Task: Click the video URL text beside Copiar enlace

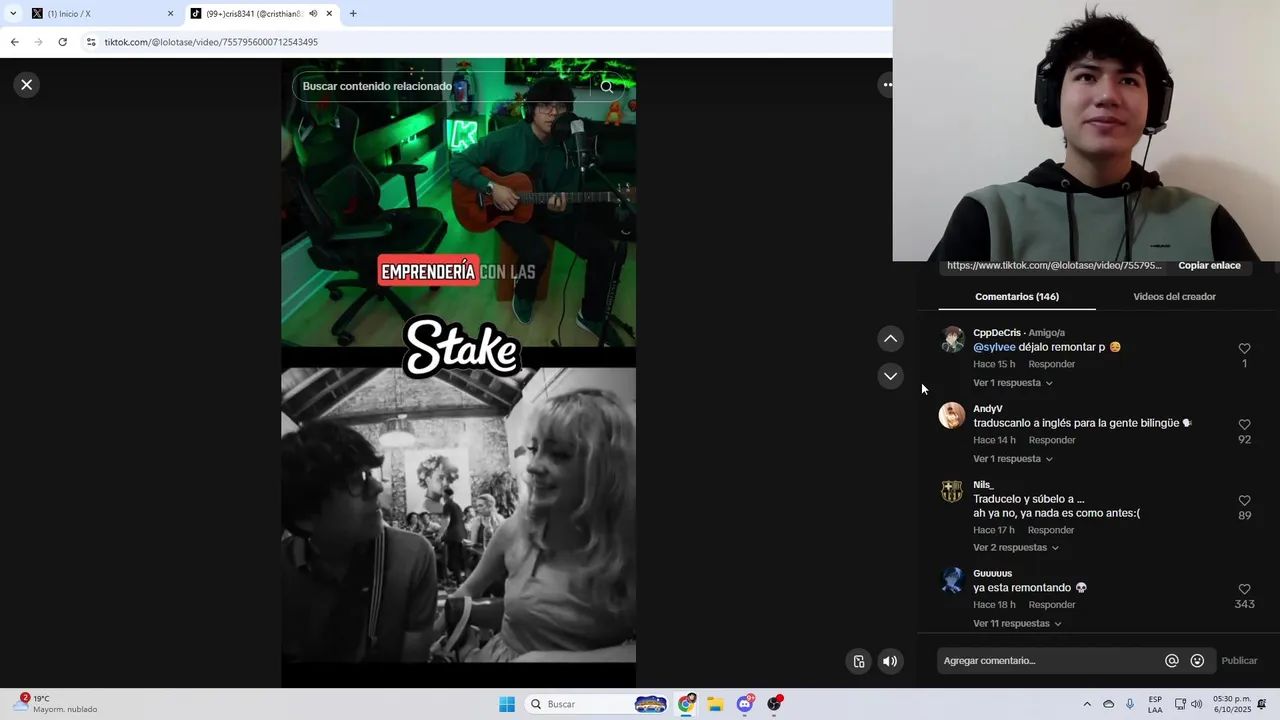Action: pos(1054,266)
